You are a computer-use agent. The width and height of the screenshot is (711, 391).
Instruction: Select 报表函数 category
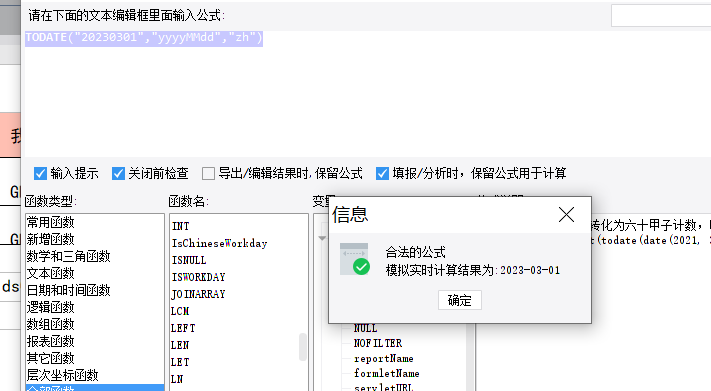(x=94, y=341)
